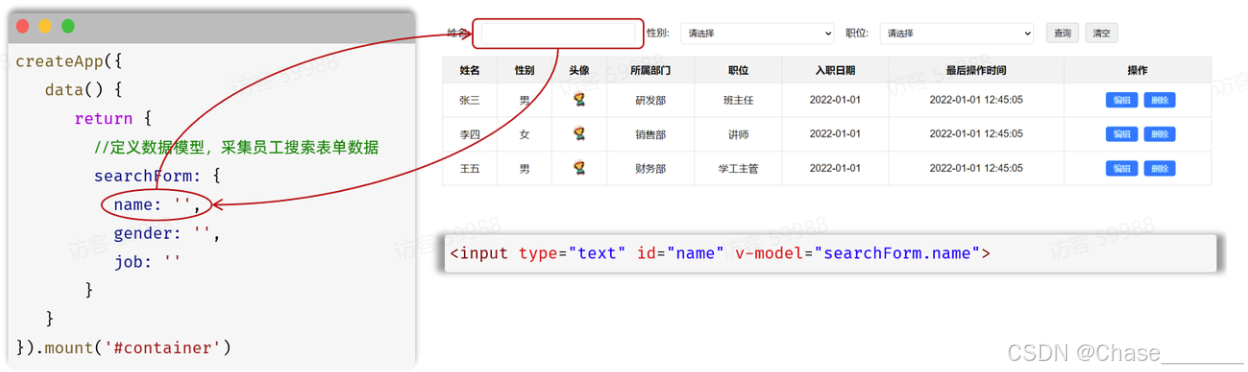Click the 查询 button

pos(1062,33)
